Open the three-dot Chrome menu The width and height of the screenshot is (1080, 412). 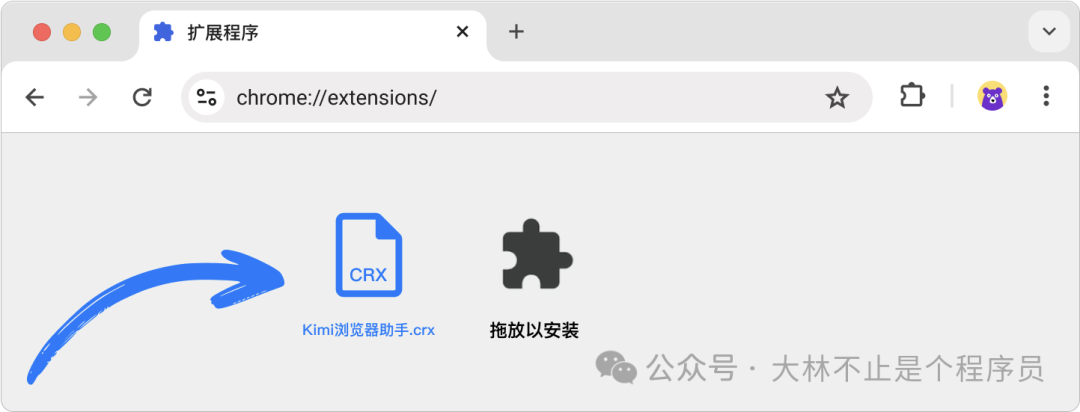pyautogui.click(x=1046, y=96)
